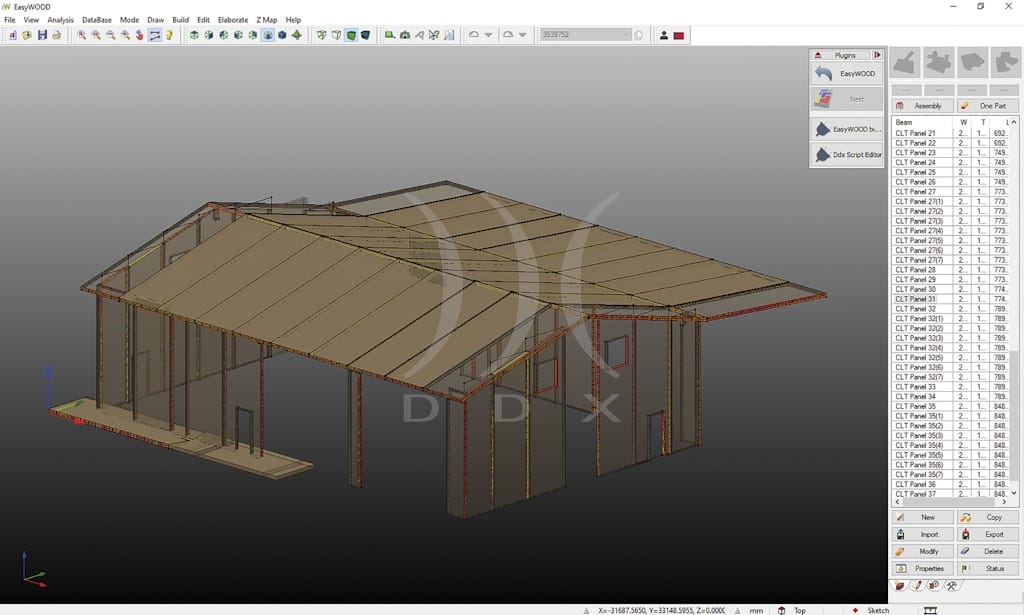
Task: Select the Pan hand tool
Action: tap(140, 35)
